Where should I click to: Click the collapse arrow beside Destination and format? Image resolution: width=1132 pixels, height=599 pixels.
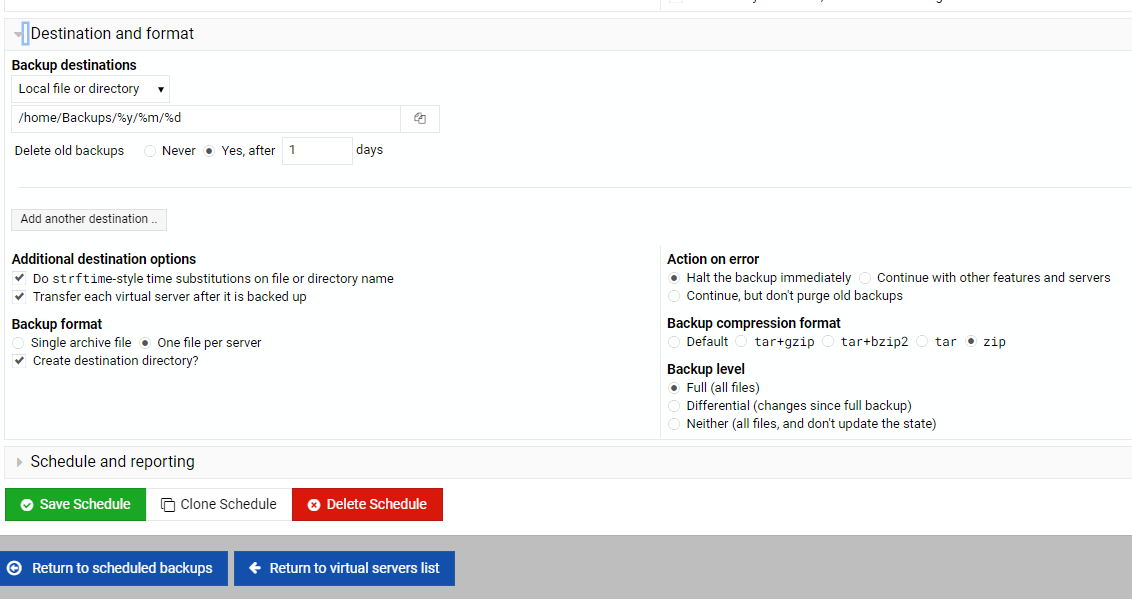(19, 33)
